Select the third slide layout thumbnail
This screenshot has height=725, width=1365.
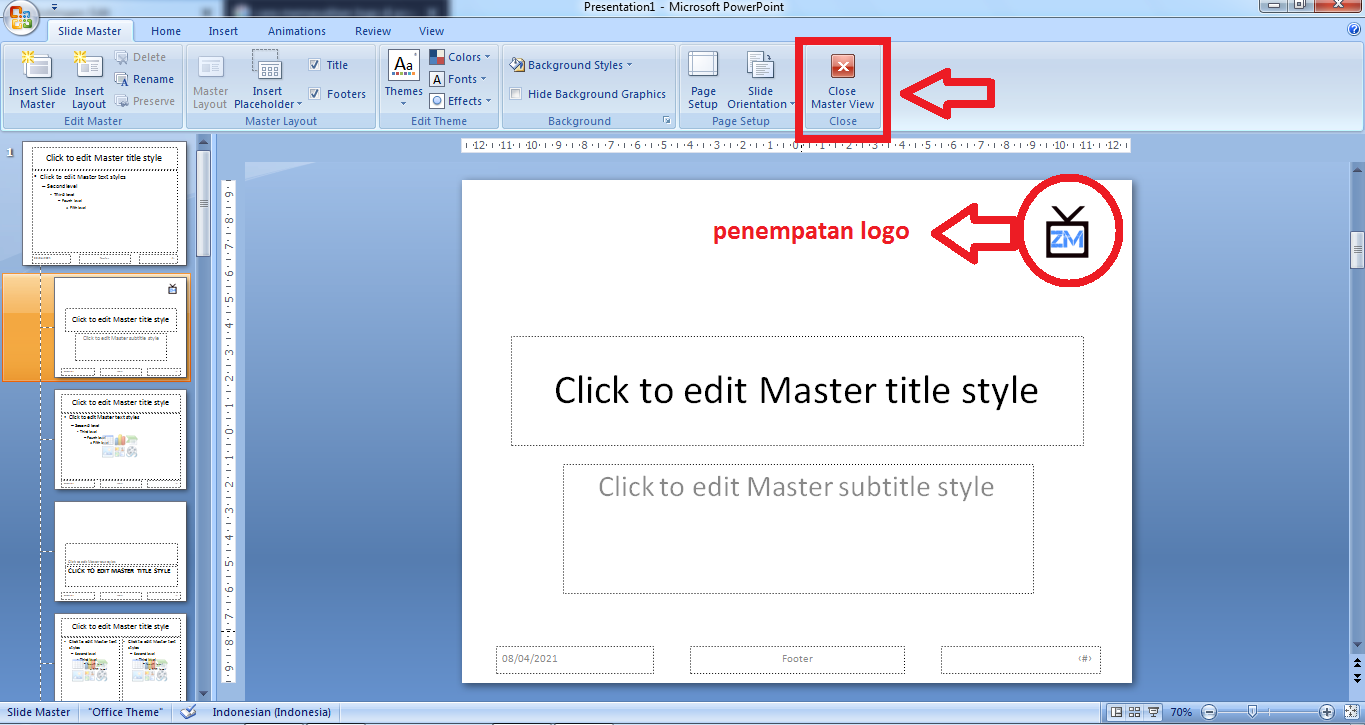[120, 440]
